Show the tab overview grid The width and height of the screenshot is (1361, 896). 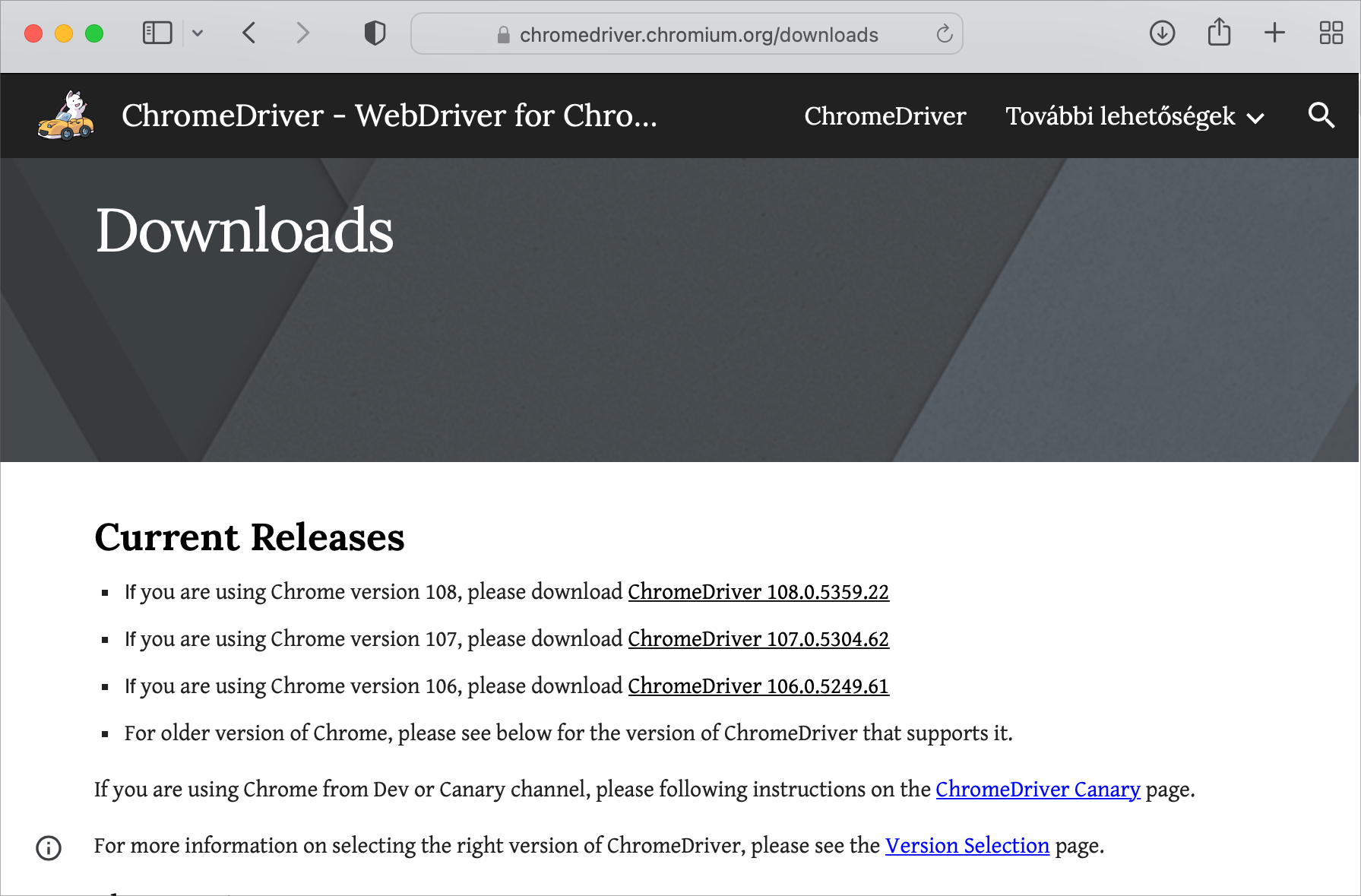click(1331, 33)
